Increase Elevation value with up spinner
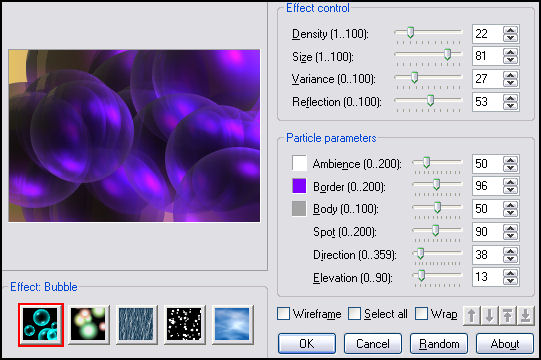The height and width of the screenshot is (360, 541). coord(510,273)
